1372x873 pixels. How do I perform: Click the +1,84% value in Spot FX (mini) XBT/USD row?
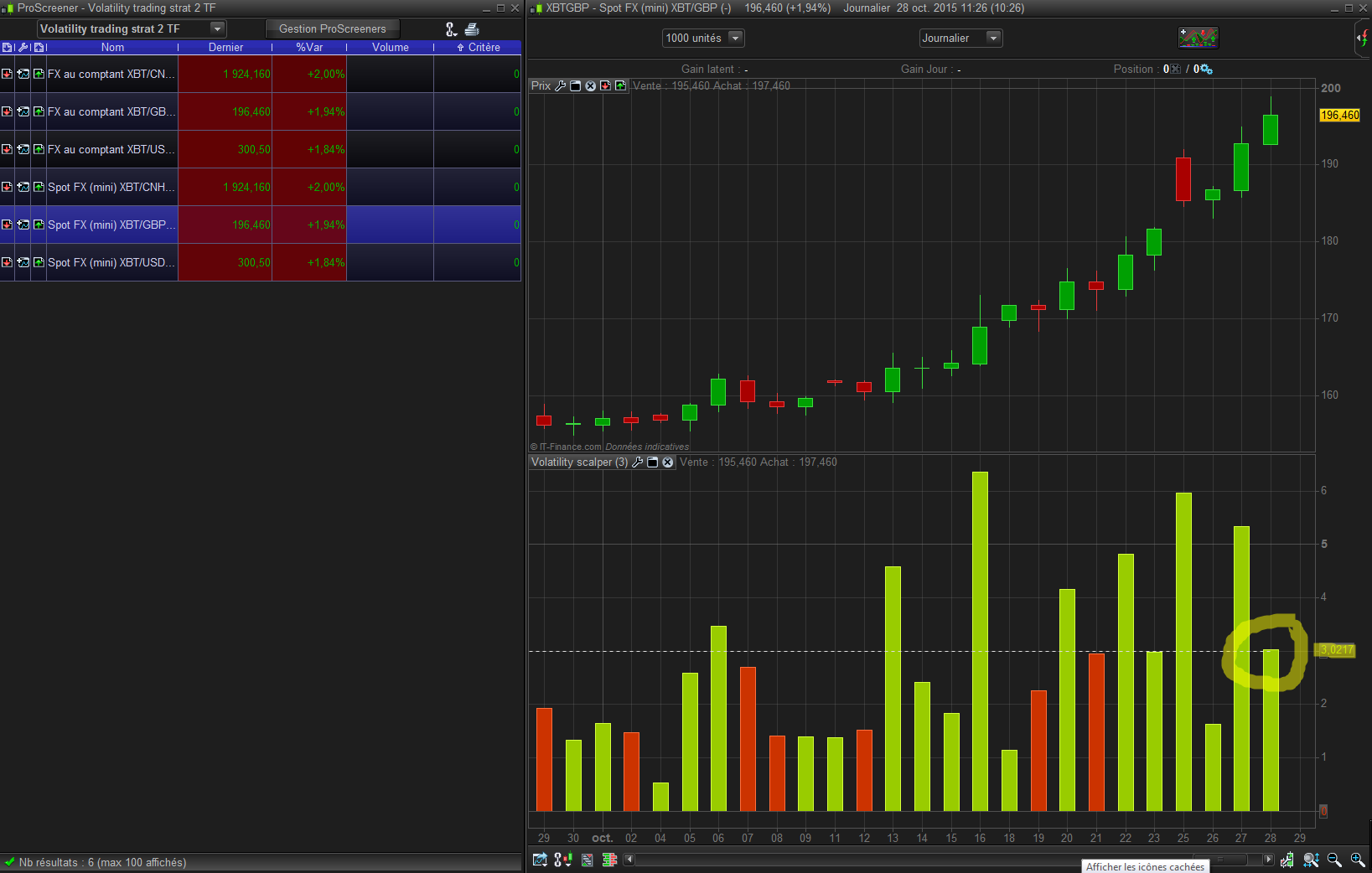click(326, 262)
